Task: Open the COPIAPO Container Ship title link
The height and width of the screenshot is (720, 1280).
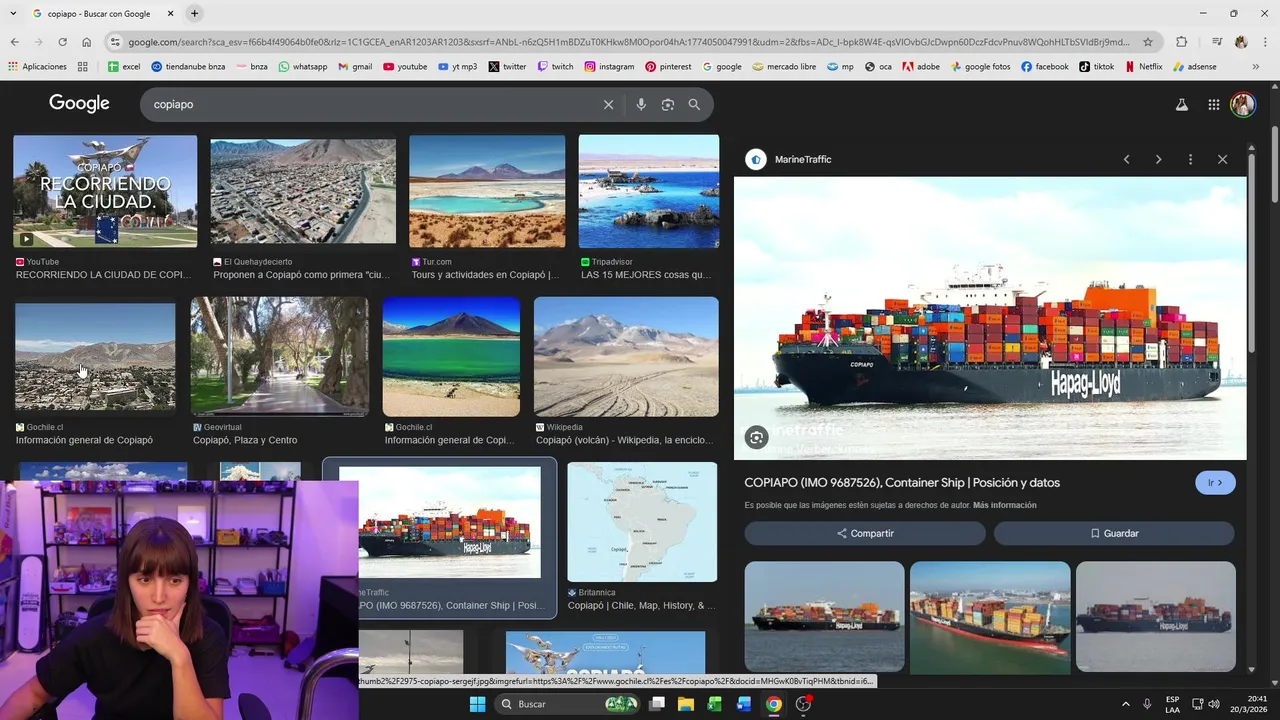Action: (902, 483)
